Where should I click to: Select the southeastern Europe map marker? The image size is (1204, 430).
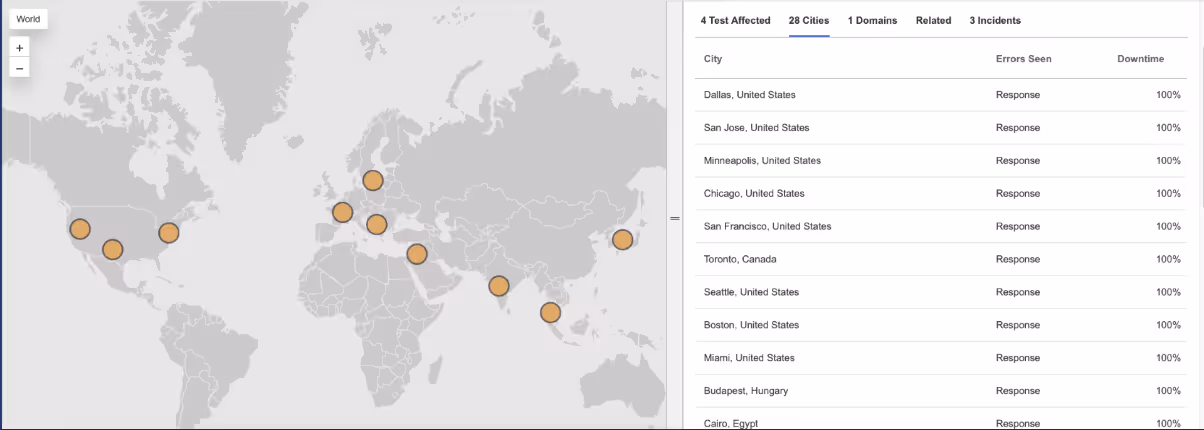coord(376,224)
